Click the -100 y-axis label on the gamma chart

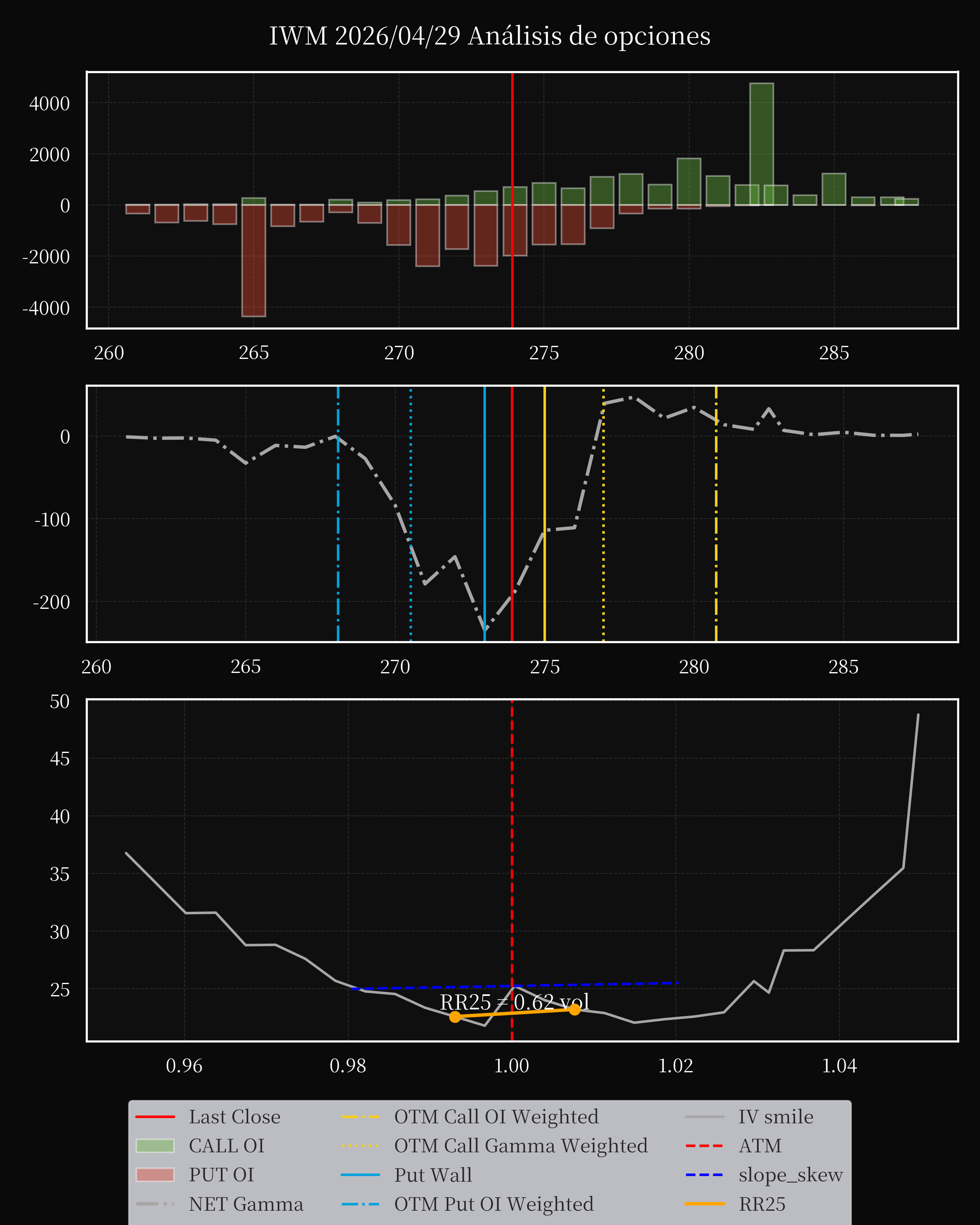[x=52, y=520]
